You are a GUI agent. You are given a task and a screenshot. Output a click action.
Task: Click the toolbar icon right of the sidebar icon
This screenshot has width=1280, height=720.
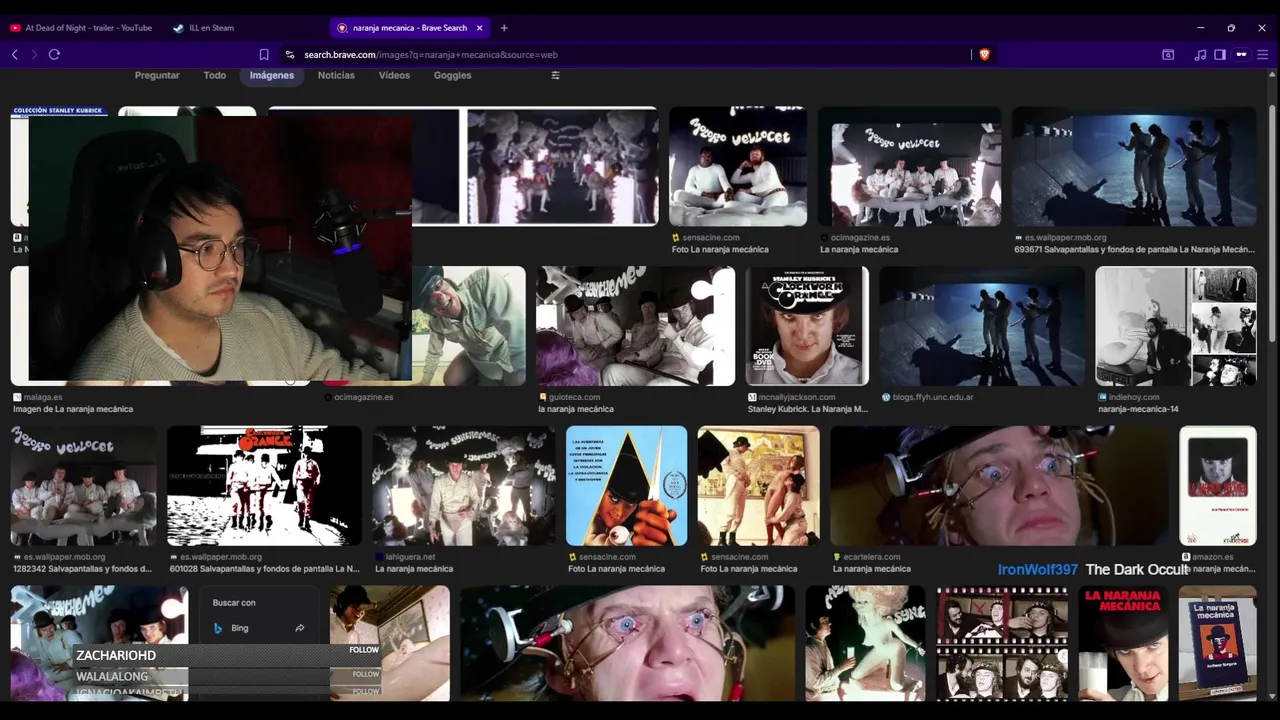click(1241, 55)
